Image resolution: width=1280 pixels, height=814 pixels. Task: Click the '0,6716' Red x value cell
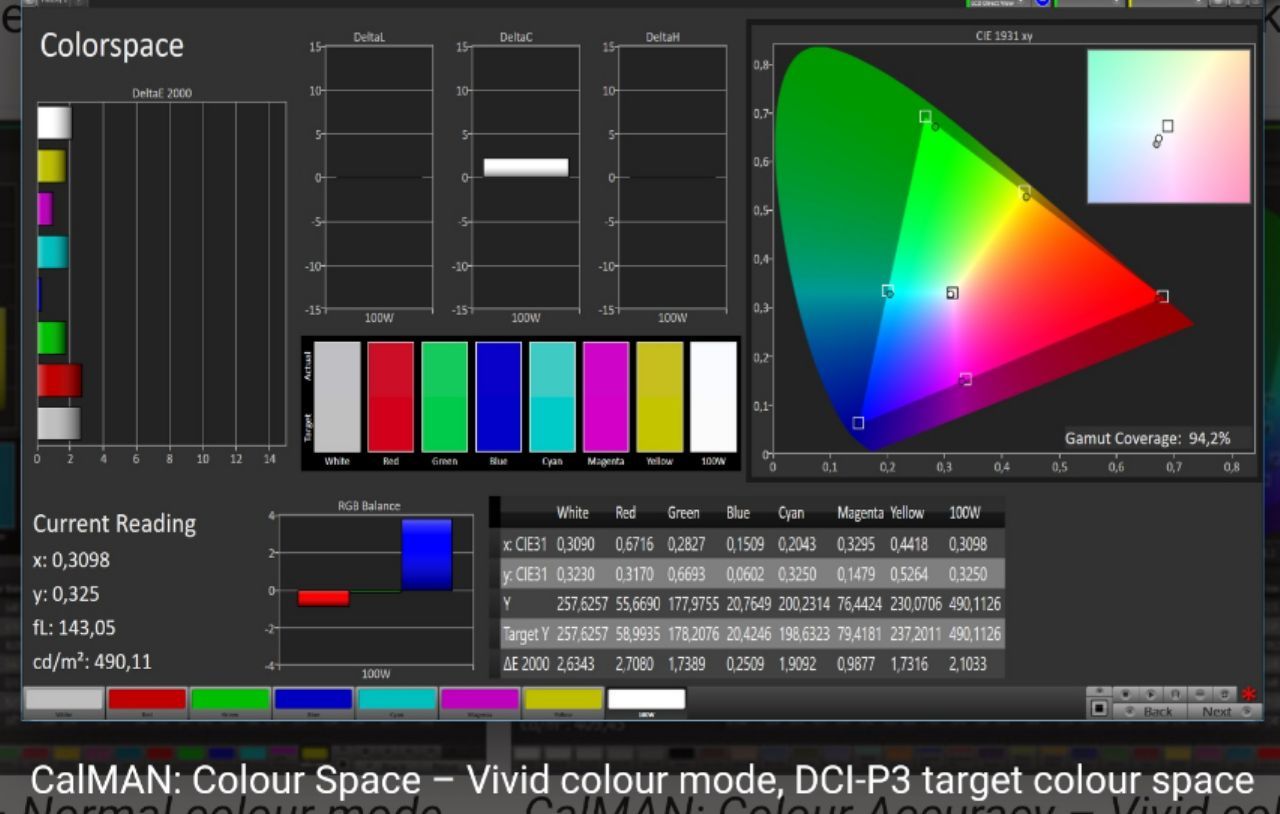tap(633, 545)
